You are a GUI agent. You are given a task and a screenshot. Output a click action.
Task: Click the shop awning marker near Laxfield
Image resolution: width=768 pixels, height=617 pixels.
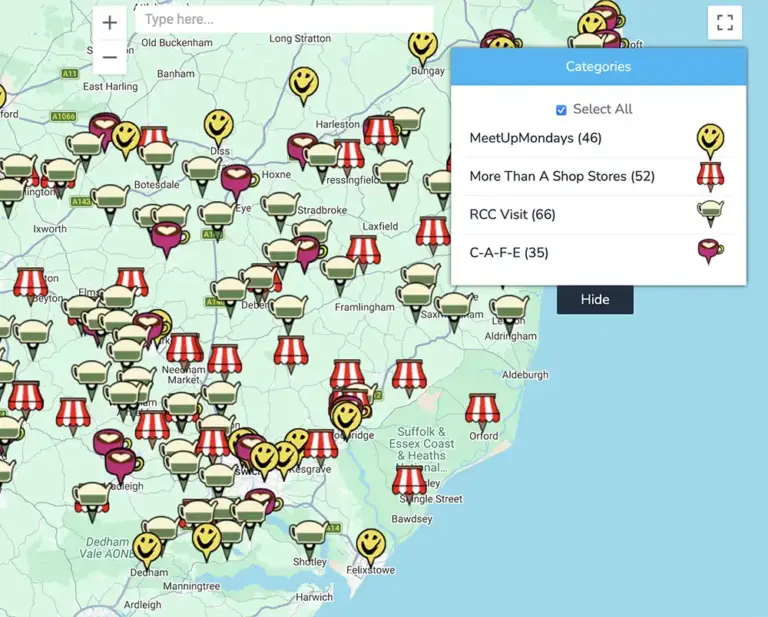pos(433,232)
